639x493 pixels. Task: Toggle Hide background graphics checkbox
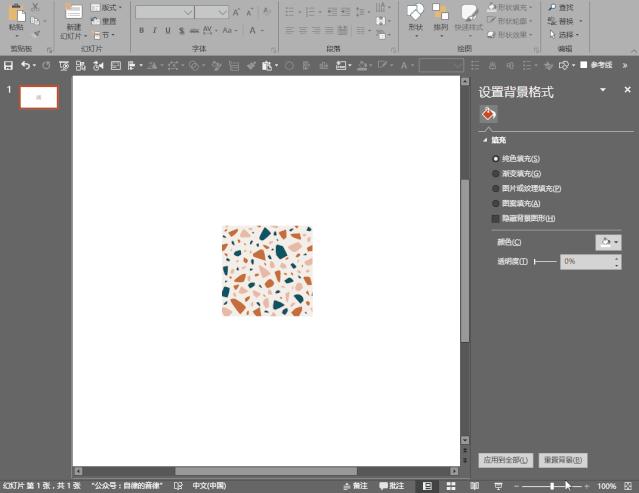click(496, 218)
